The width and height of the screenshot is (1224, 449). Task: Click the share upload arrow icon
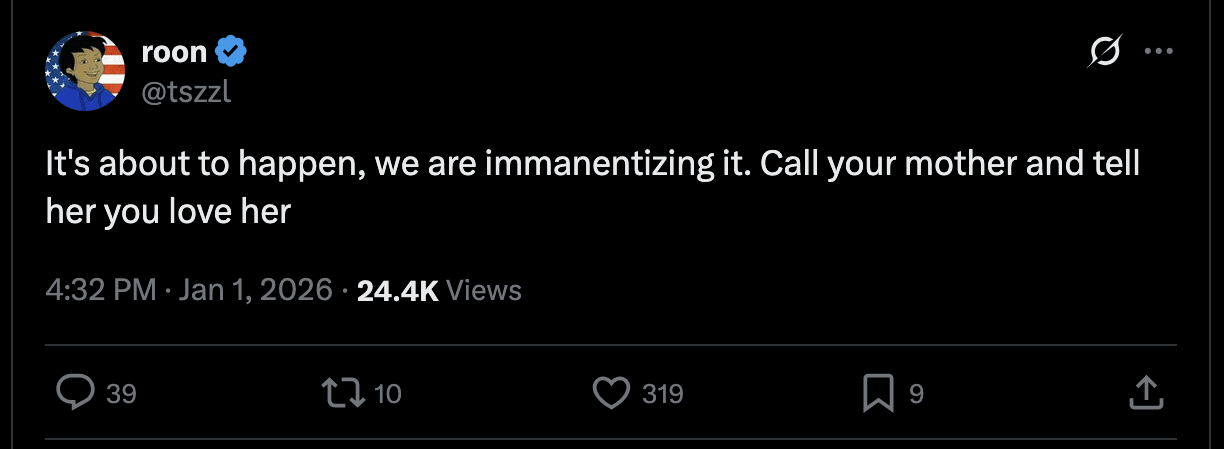[1143, 393]
